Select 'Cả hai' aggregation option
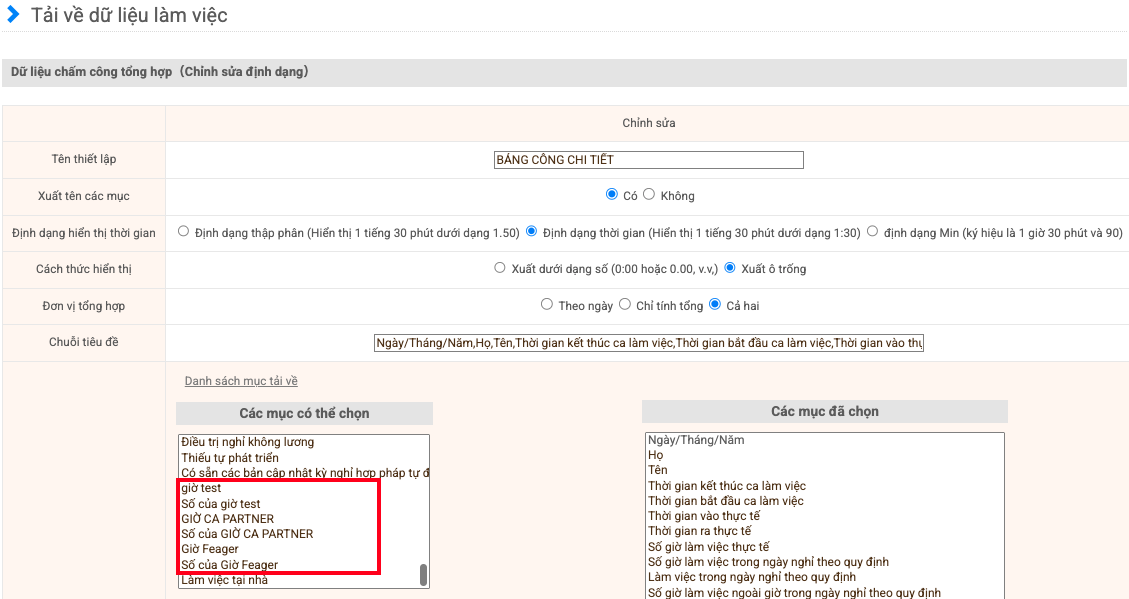The width and height of the screenshot is (1129, 599). [x=714, y=305]
